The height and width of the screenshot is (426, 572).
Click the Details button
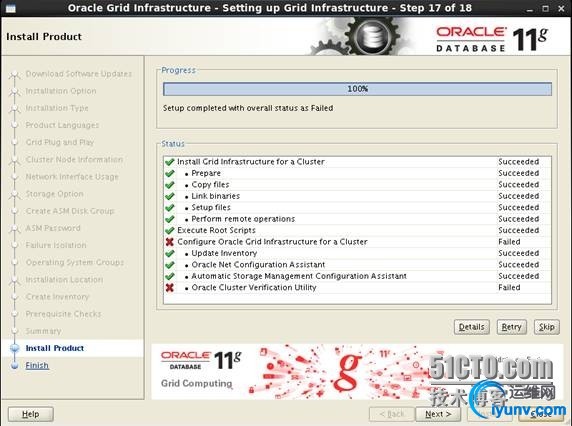point(471,327)
